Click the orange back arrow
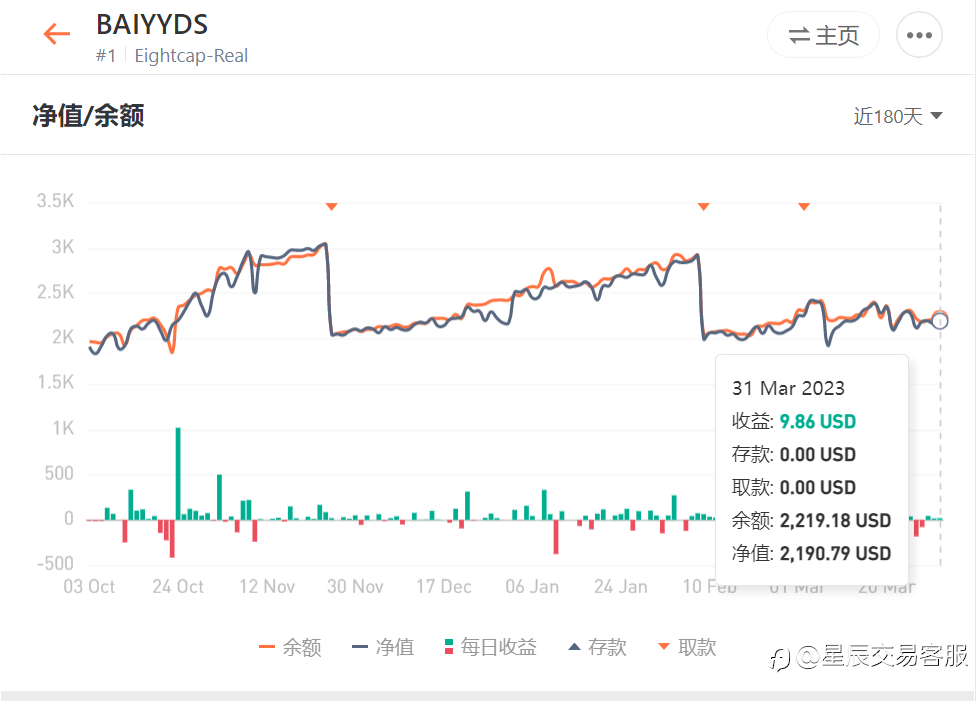 pyautogui.click(x=57, y=34)
